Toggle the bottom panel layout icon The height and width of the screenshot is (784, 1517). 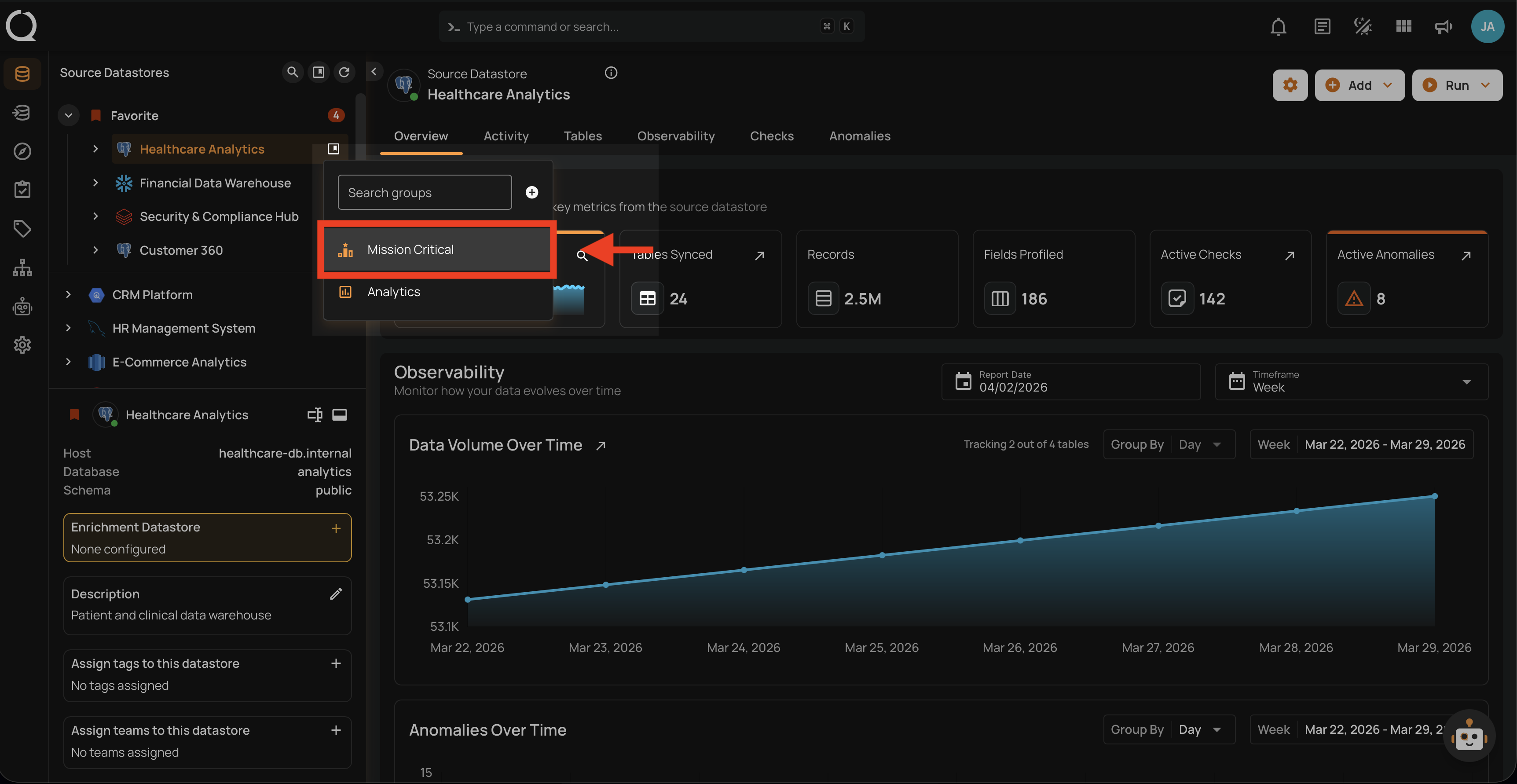coord(340,415)
